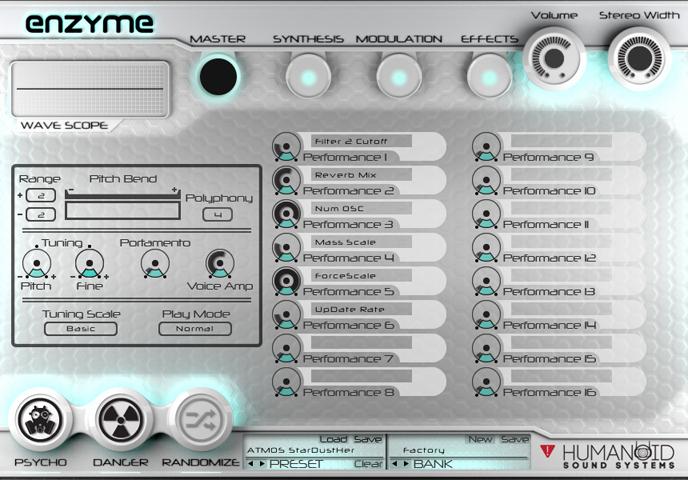Click the Performance 15 knob

[x=486, y=348]
